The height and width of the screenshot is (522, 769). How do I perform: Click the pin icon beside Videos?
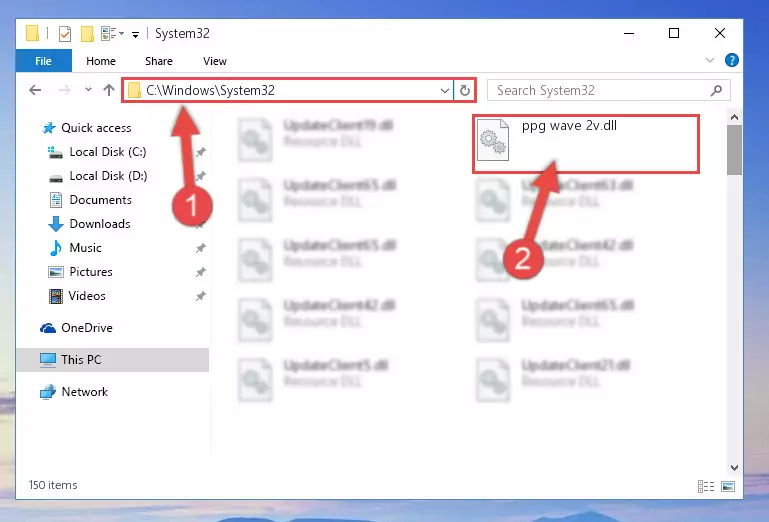(201, 296)
